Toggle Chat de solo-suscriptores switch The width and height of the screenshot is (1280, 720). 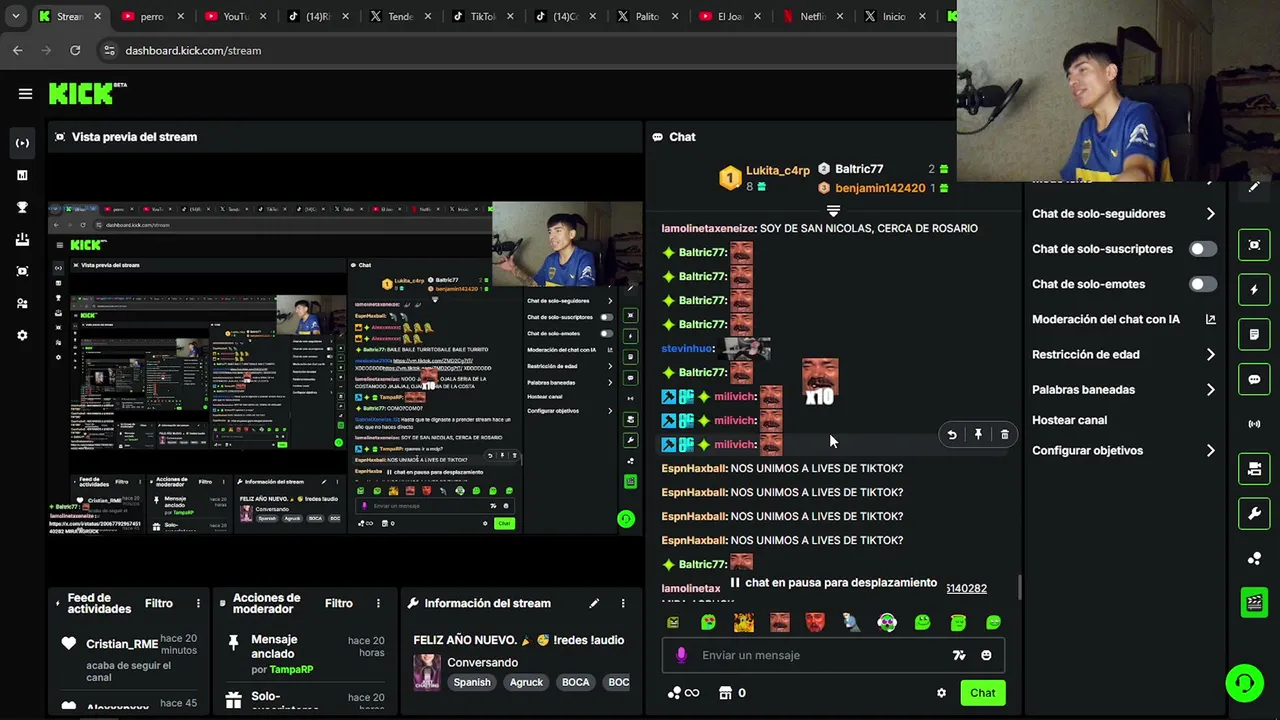1203,249
